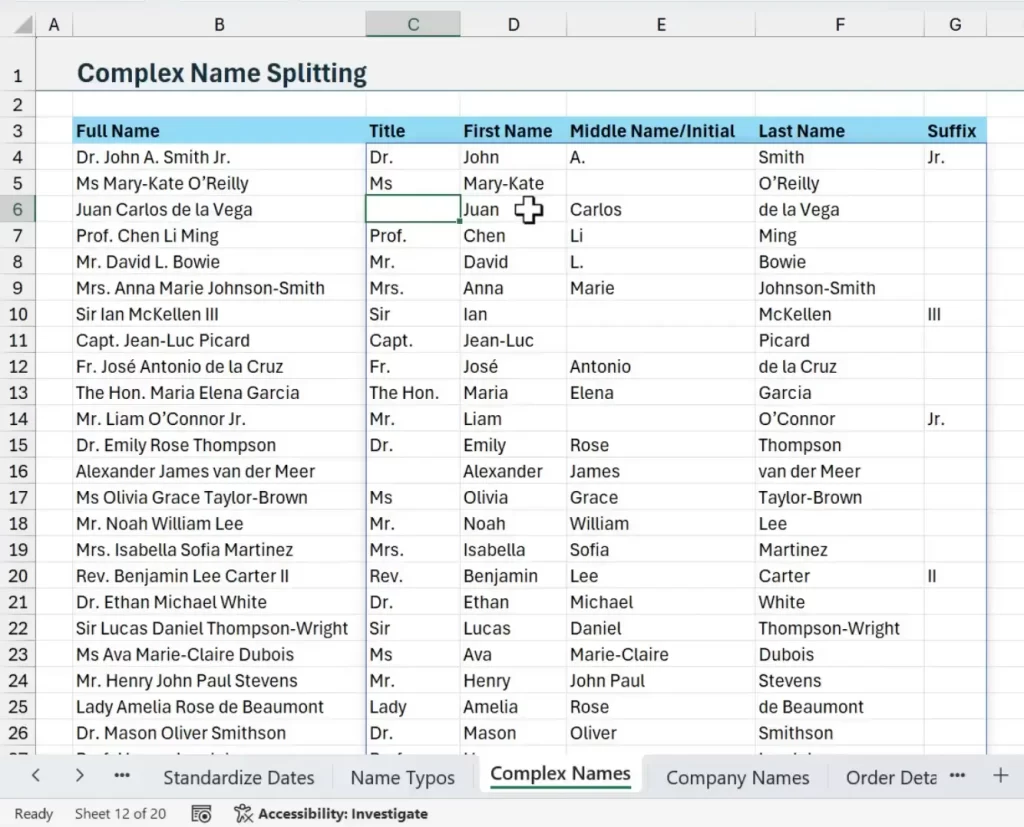This screenshot has width=1024, height=827.
Task: Go to the Company Names sheet
Action: click(x=737, y=777)
